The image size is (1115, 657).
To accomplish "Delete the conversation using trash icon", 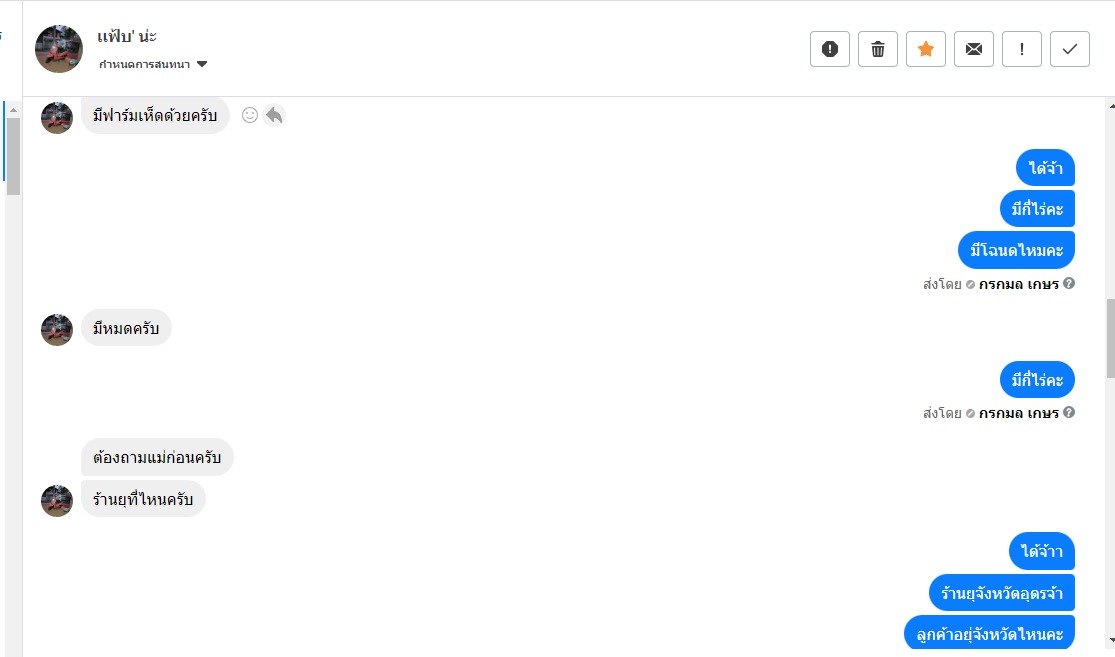I will tap(878, 49).
